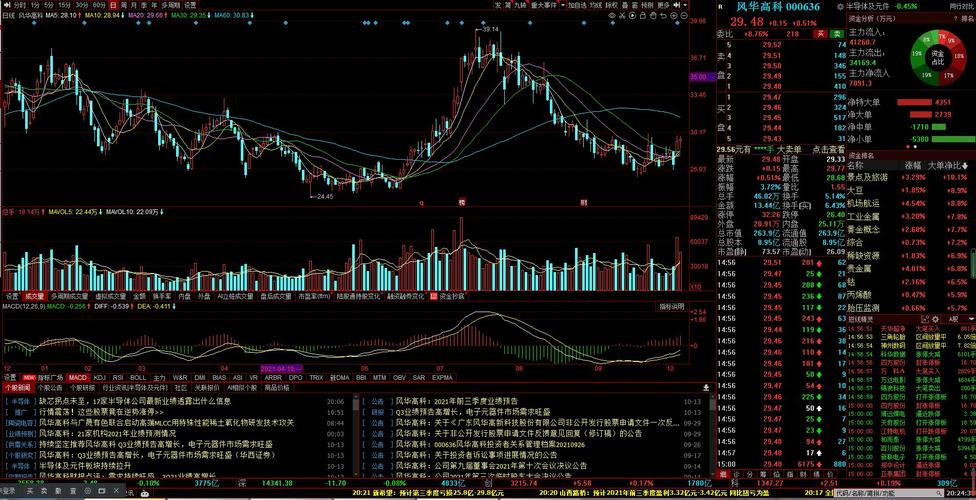
Task: Select the 日 daily period
Action: (113, 5)
